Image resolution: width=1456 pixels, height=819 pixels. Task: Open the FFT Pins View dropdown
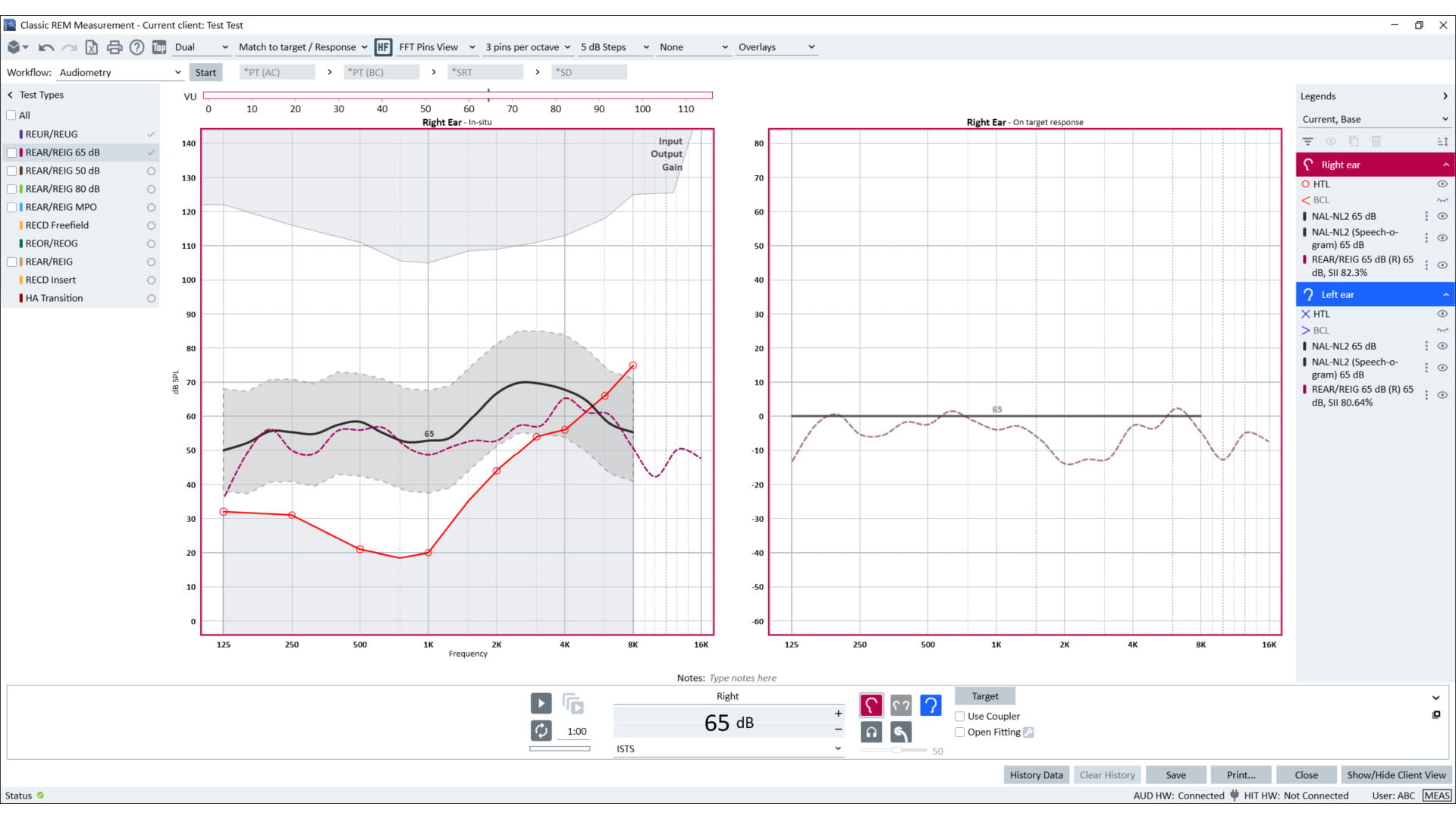pyautogui.click(x=437, y=47)
